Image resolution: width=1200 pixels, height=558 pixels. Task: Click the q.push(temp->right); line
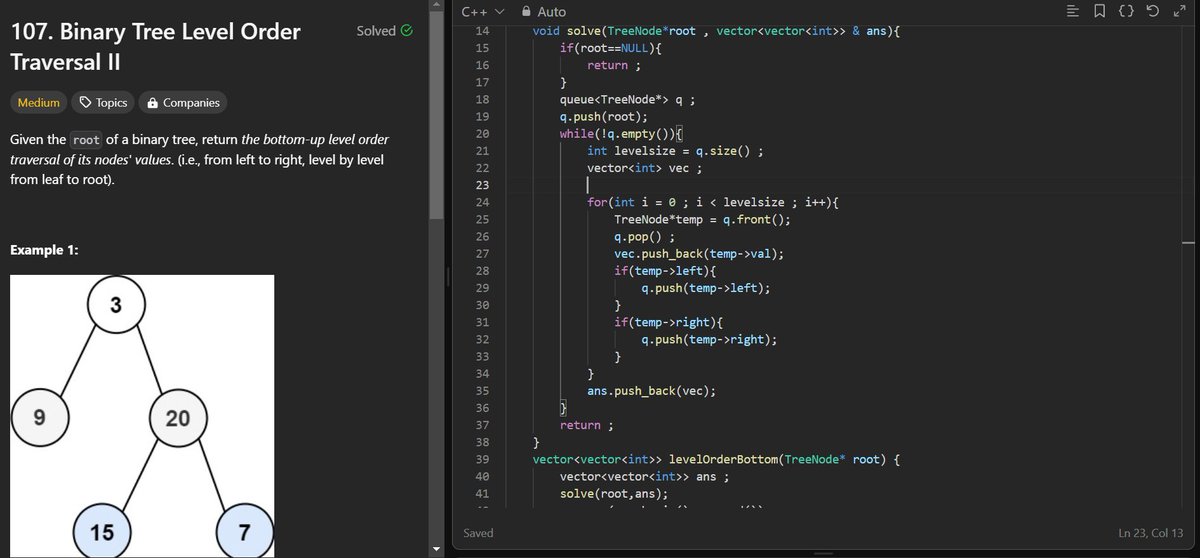click(709, 339)
